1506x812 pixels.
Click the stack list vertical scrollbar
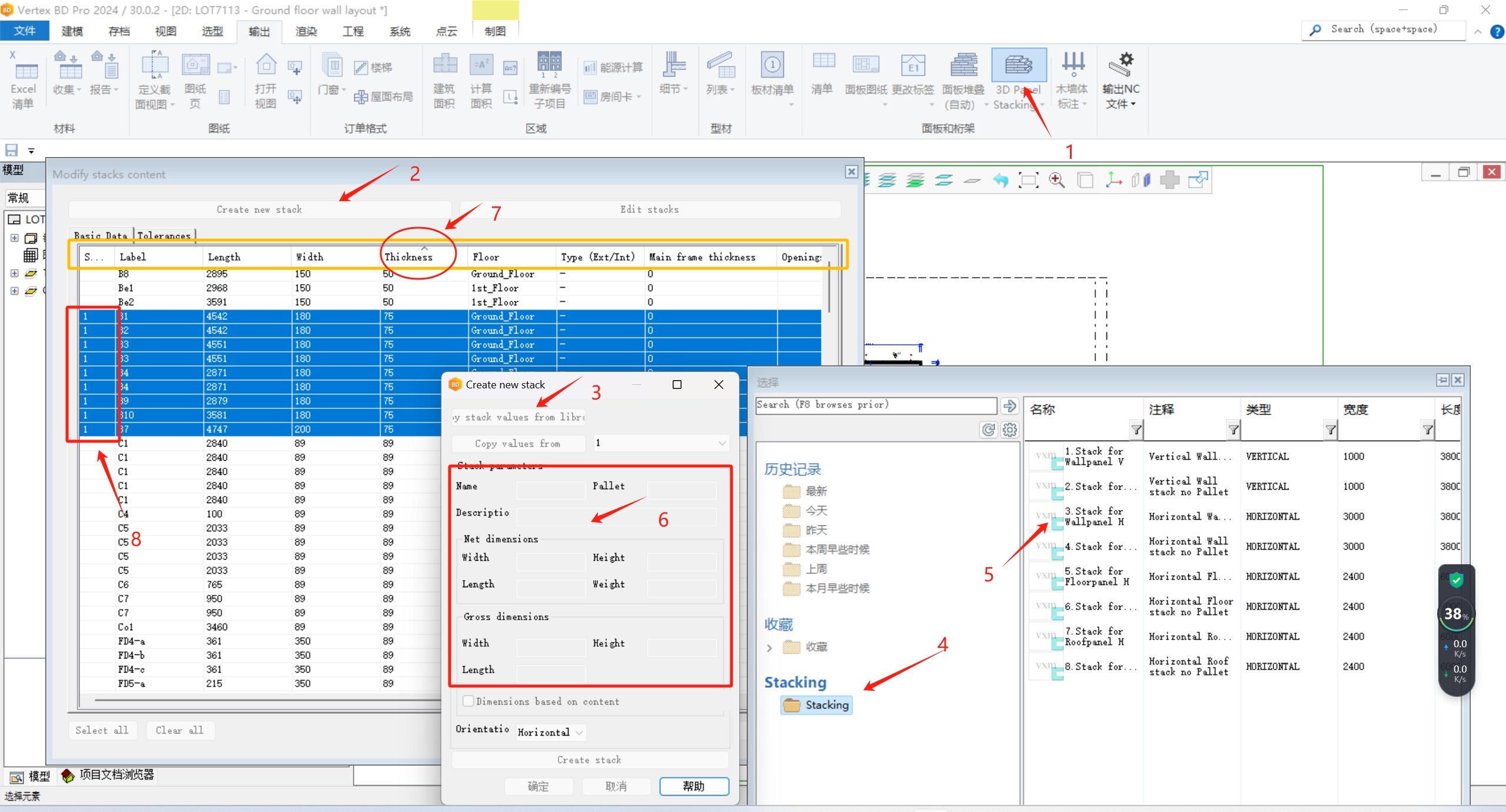click(x=829, y=287)
